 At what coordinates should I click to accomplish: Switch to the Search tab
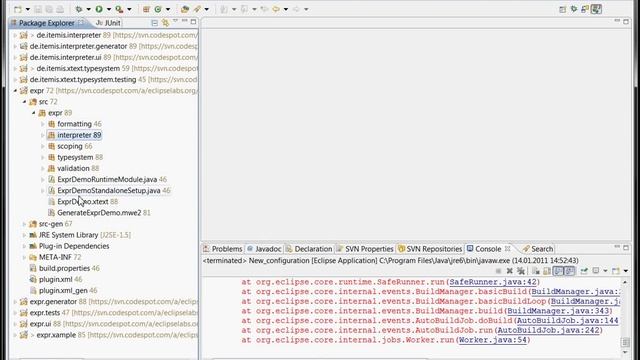coord(538,249)
